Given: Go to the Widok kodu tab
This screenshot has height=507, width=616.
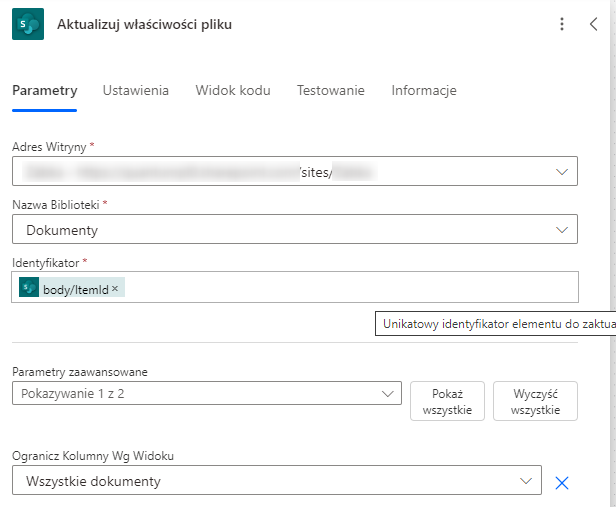Looking at the screenshot, I should [232, 91].
